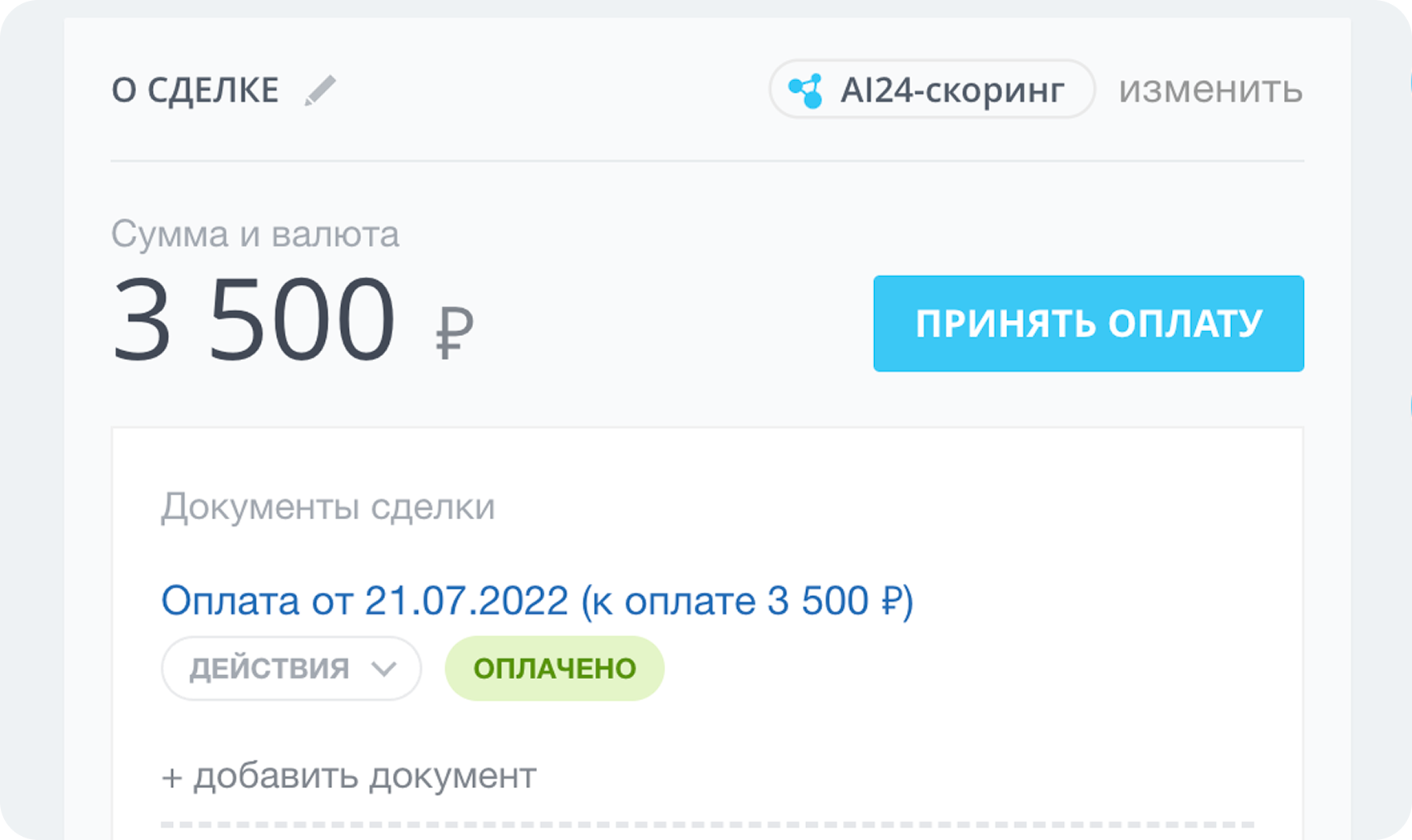Click the Документы сделки heading
The height and width of the screenshot is (840, 1412).
[328, 506]
